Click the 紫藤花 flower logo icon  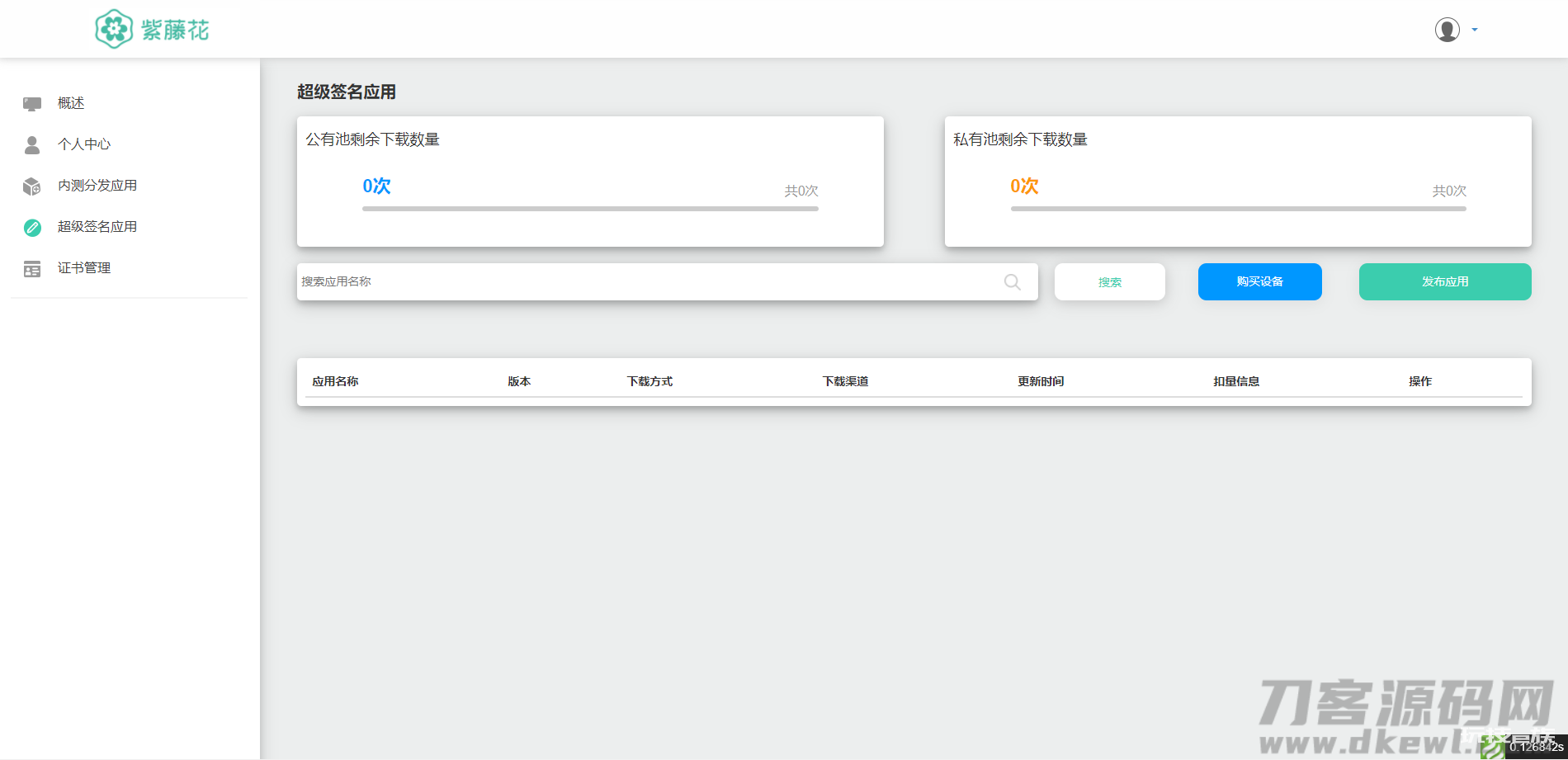[x=114, y=29]
